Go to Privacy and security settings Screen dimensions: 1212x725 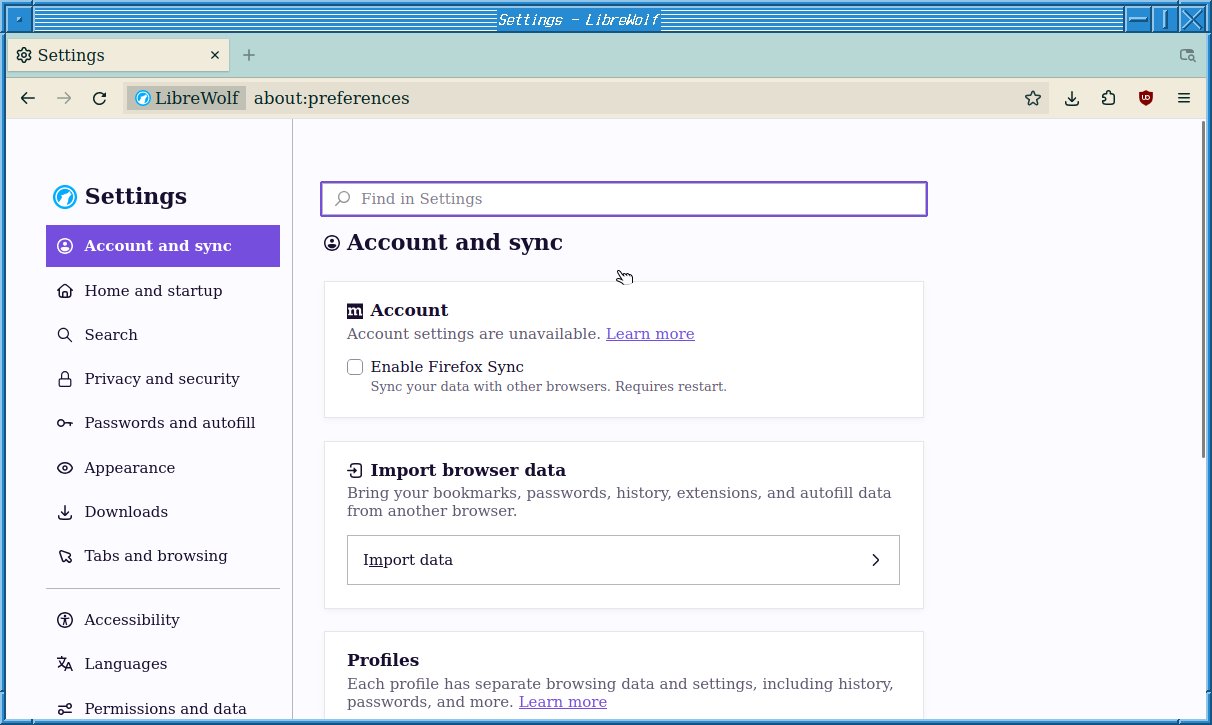click(163, 379)
